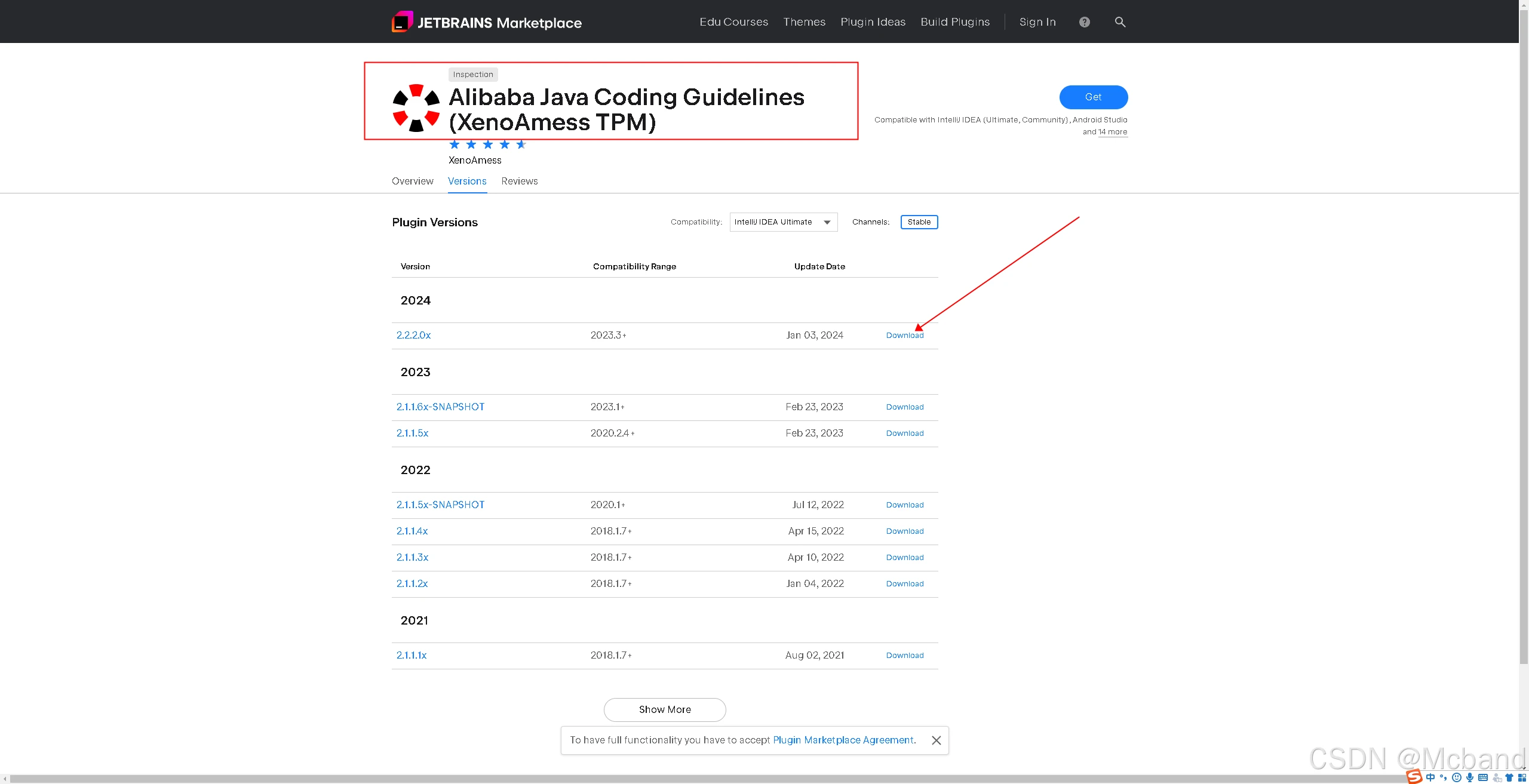Download version 2.2.2.0x
The height and width of the screenshot is (784, 1529).
[904, 336]
